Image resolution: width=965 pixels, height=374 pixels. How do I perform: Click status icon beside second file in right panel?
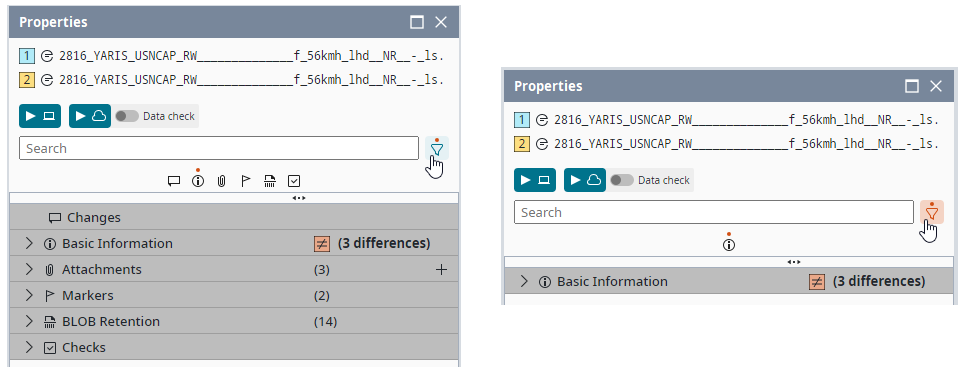click(x=542, y=144)
